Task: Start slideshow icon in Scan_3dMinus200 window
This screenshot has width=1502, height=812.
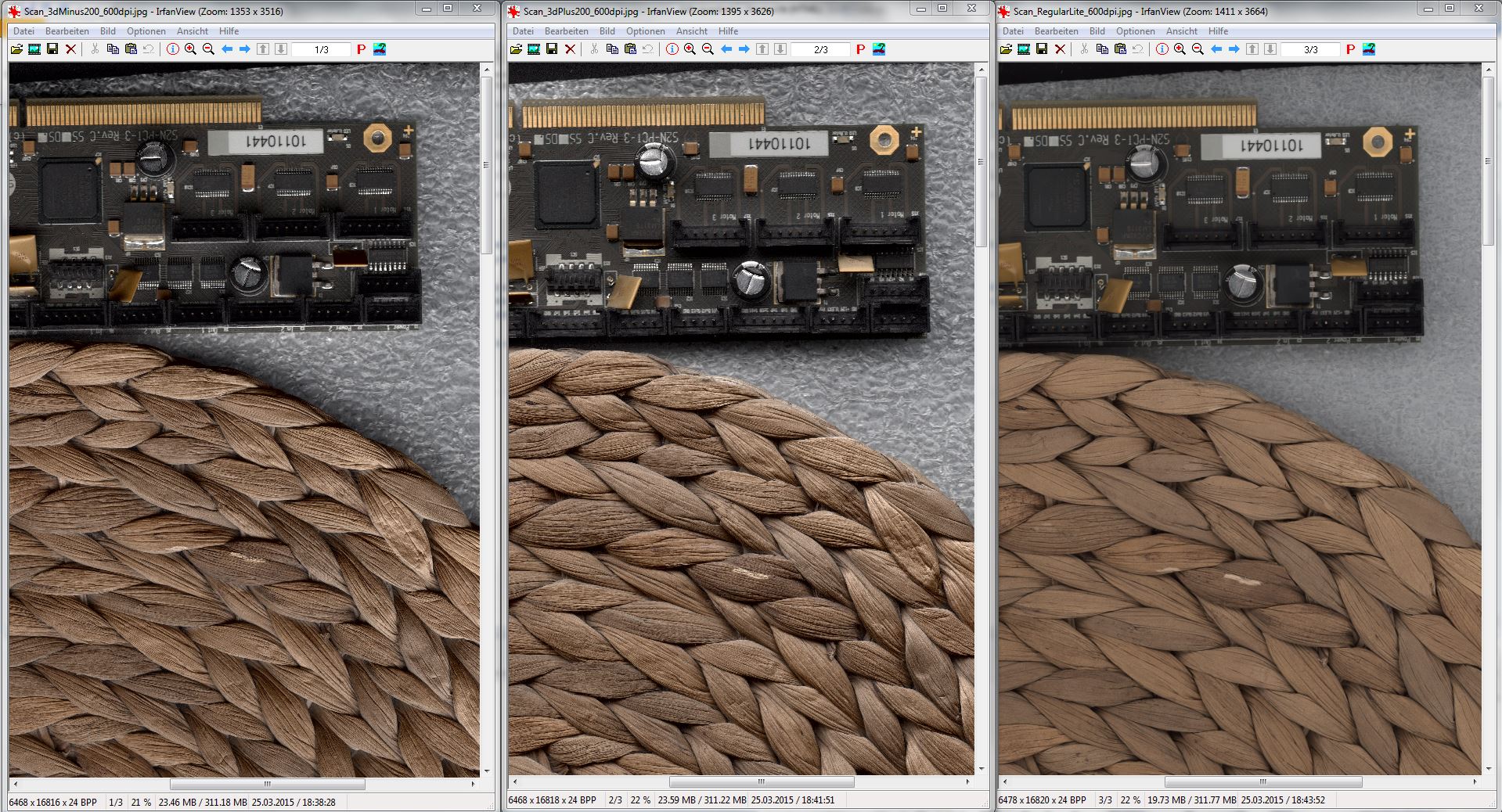Action: [x=34, y=49]
